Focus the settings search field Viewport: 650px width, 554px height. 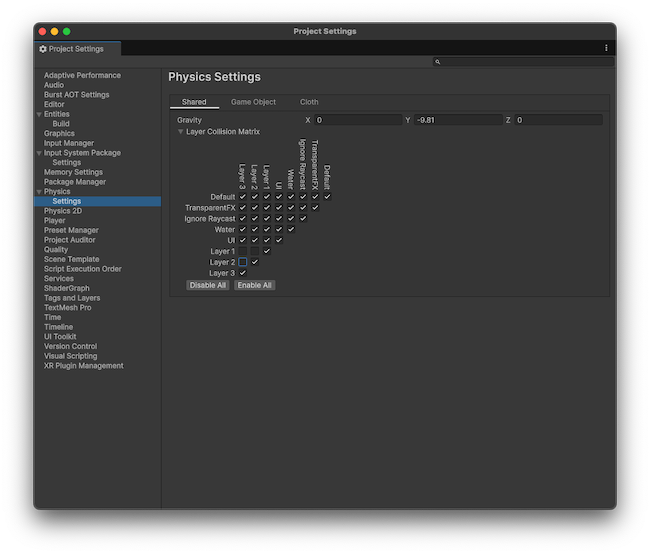click(x=526, y=62)
